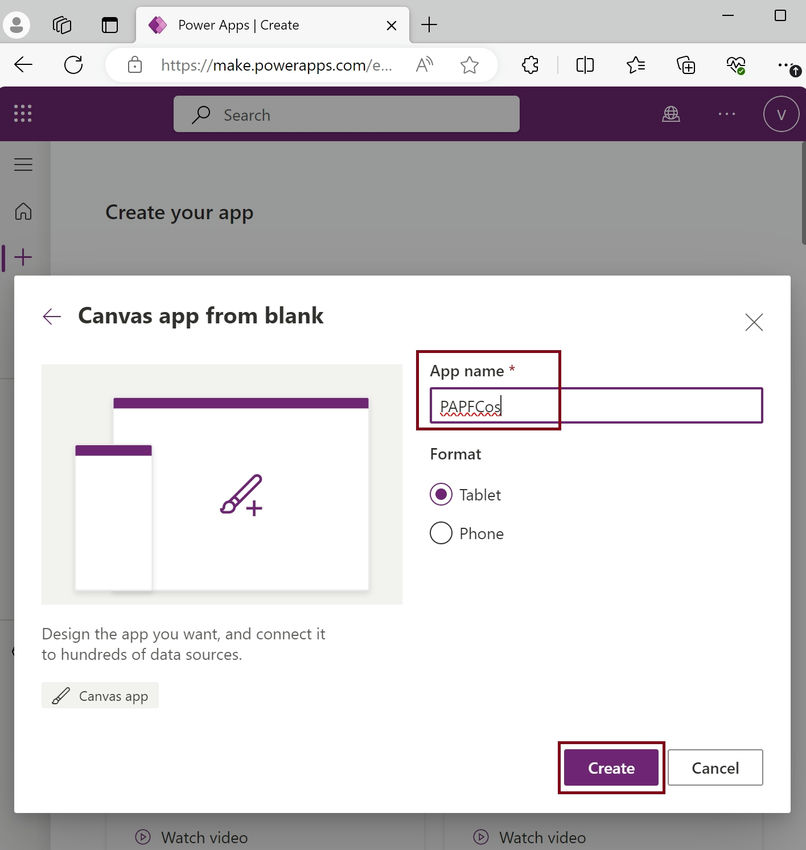The width and height of the screenshot is (806, 850).
Task: Select the Power Apps | Create tab
Action: [273, 25]
